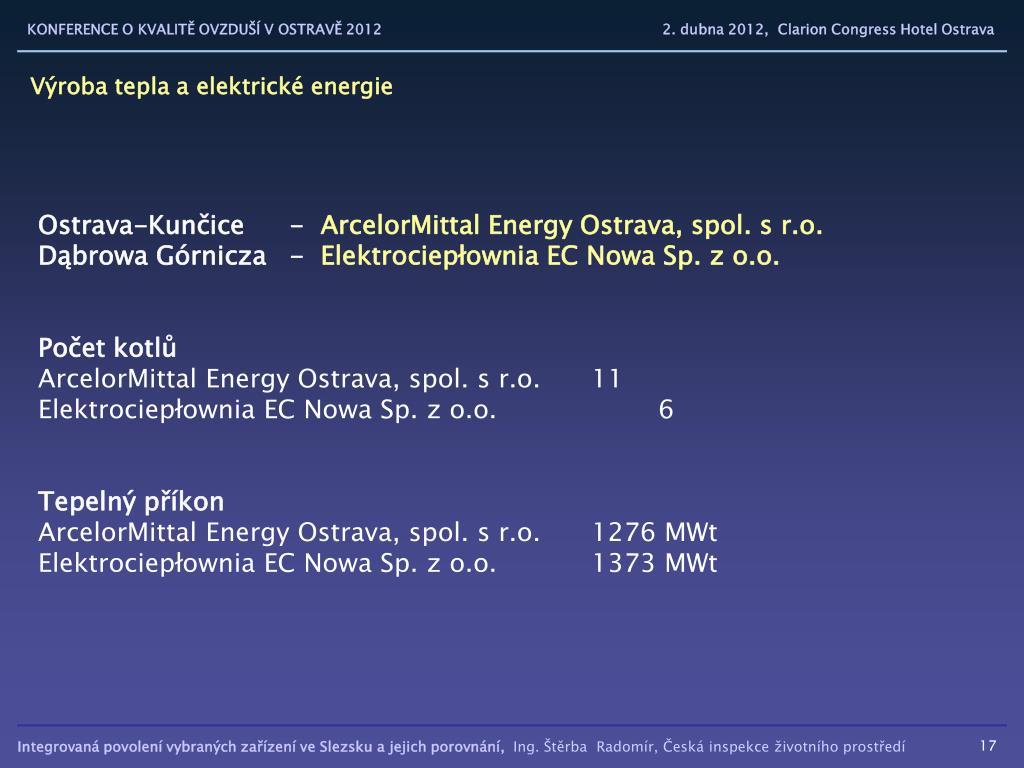This screenshot has height=768, width=1024.
Task: Click the boiler count value '6'
Action: (665, 409)
